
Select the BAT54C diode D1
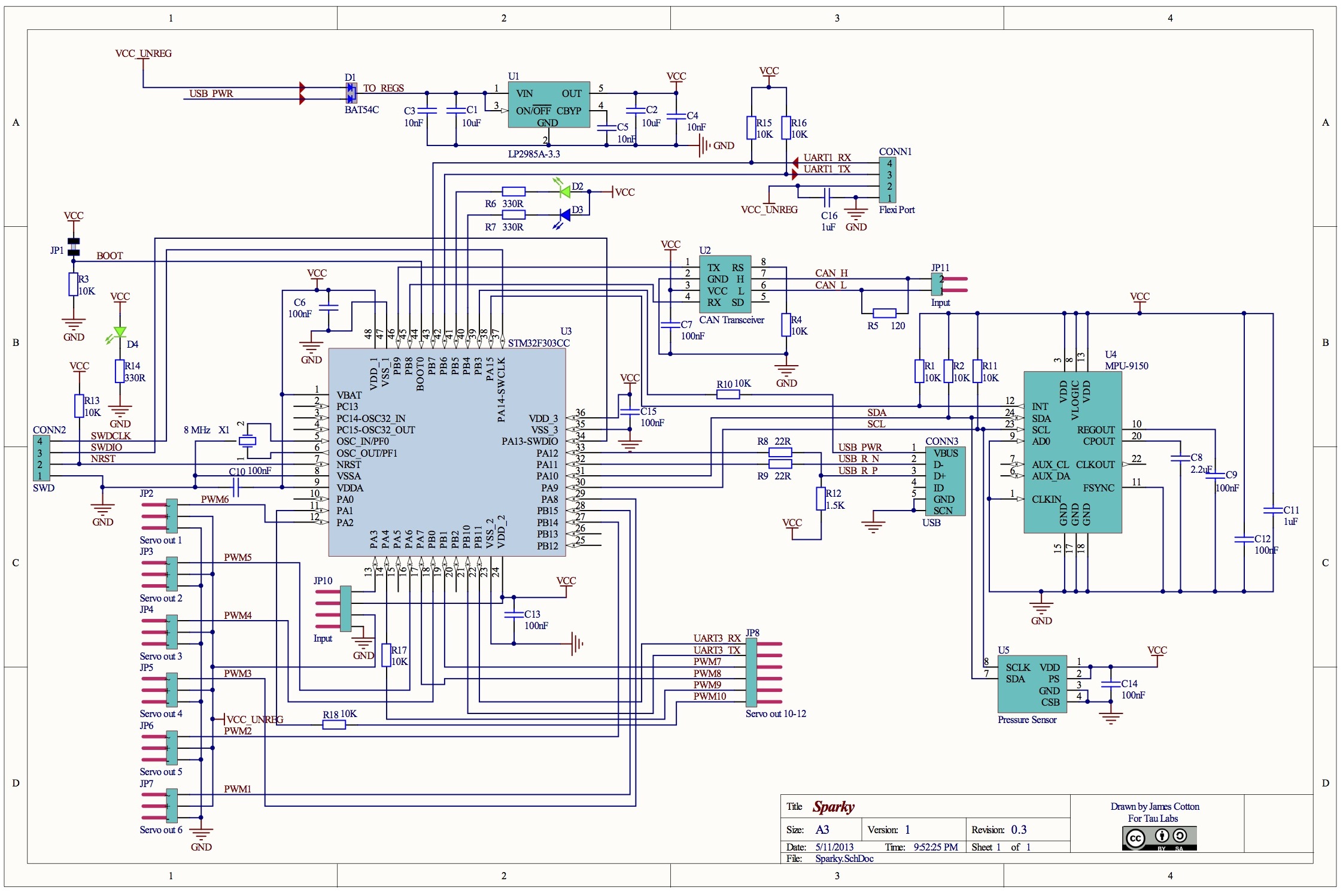(x=351, y=93)
